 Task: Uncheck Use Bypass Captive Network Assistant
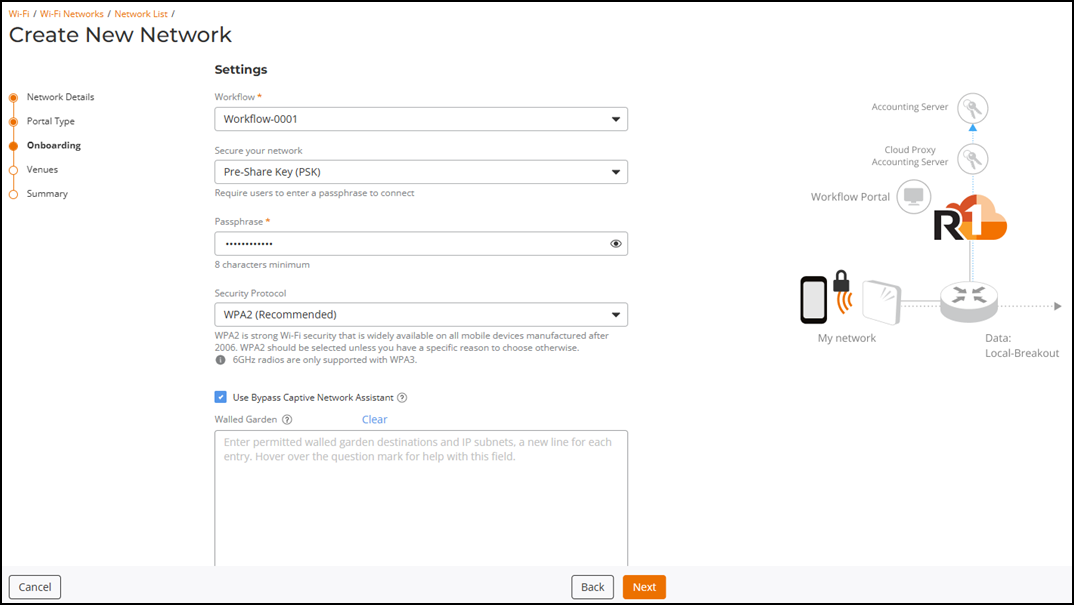point(221,397)
